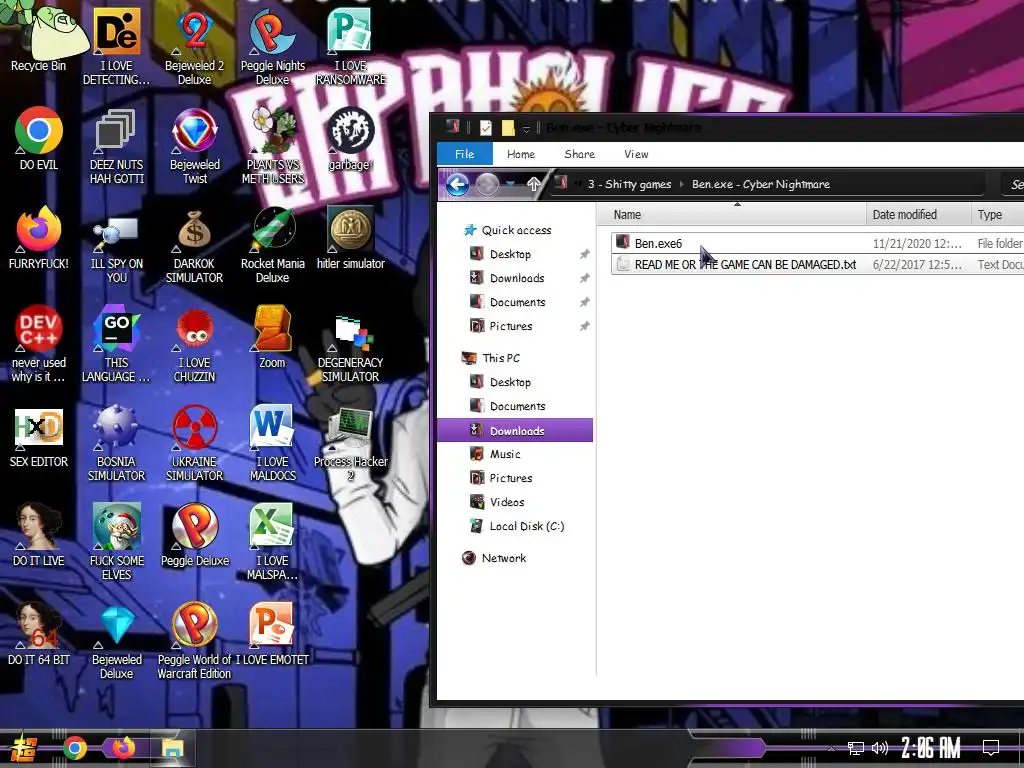1024x768 pixels.
Task: Sort files by Name column header
Action: [x=732, y=214]
